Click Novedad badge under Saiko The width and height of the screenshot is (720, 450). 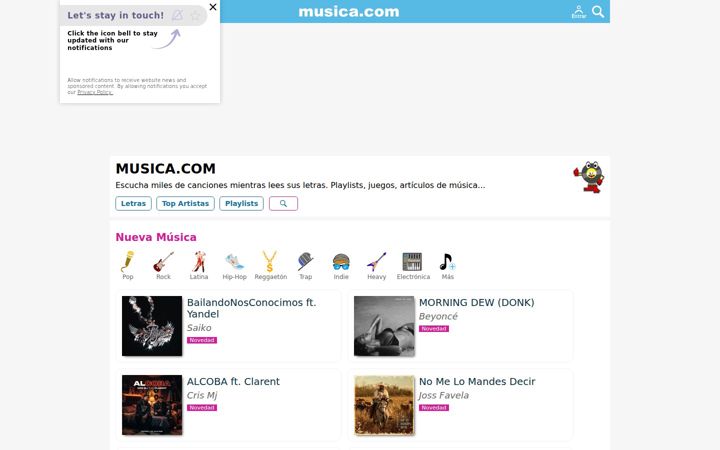202,340
